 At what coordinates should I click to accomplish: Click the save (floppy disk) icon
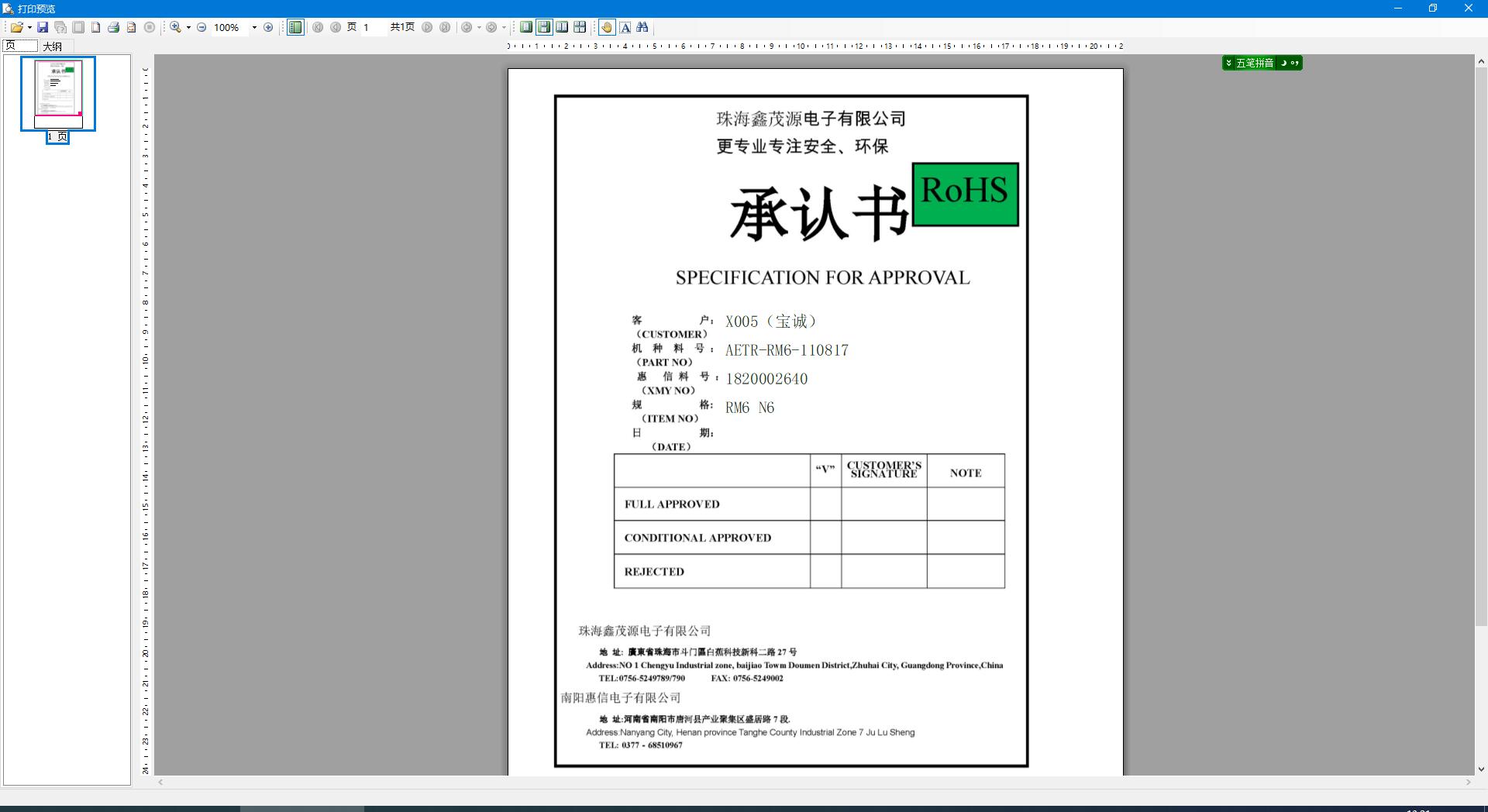[x=43, y=27]
